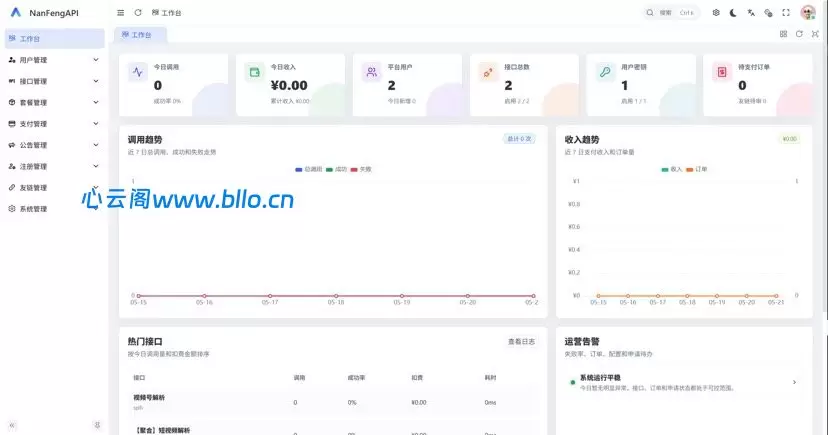
Task: Open the 查看日志 link
Action: pos(521,342)
